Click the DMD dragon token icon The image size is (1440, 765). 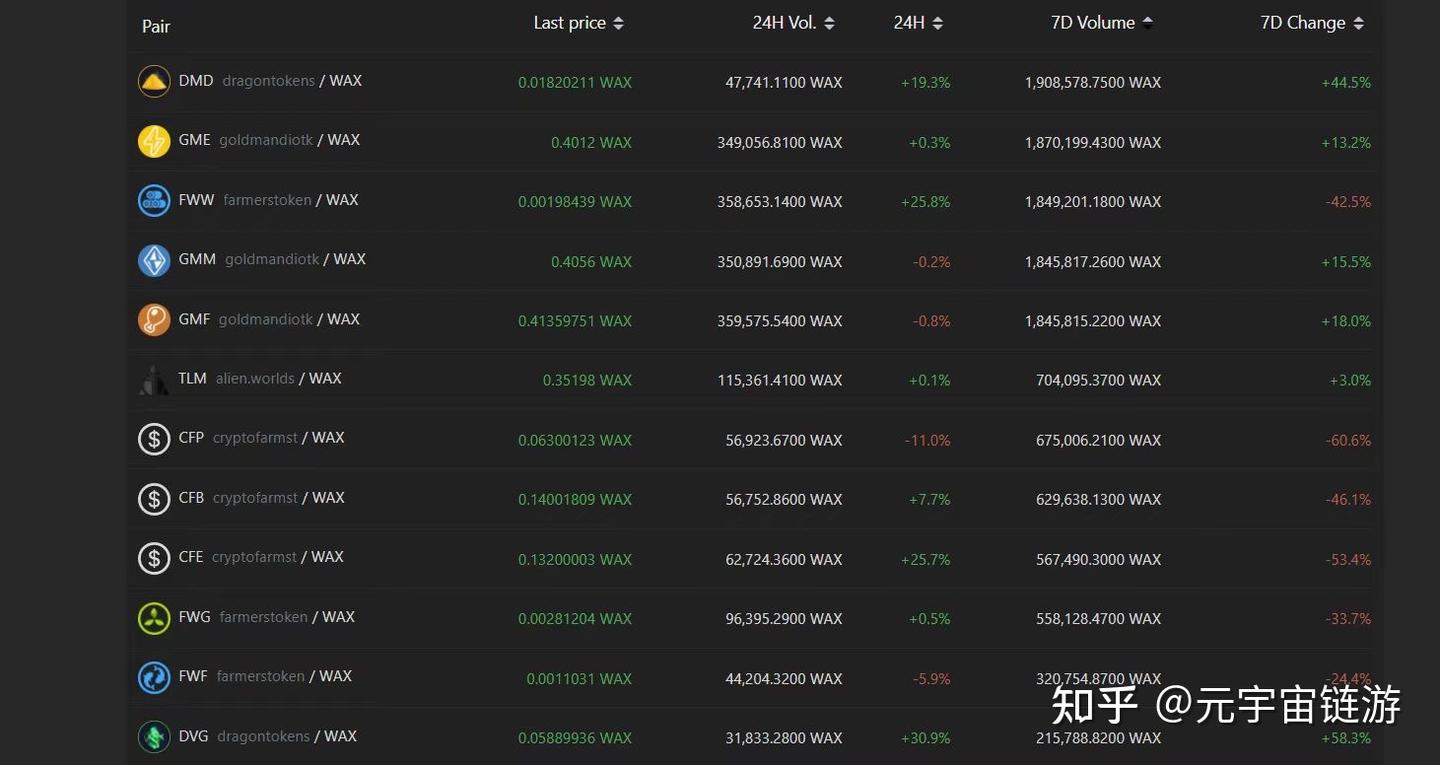(x=154, y=81)
